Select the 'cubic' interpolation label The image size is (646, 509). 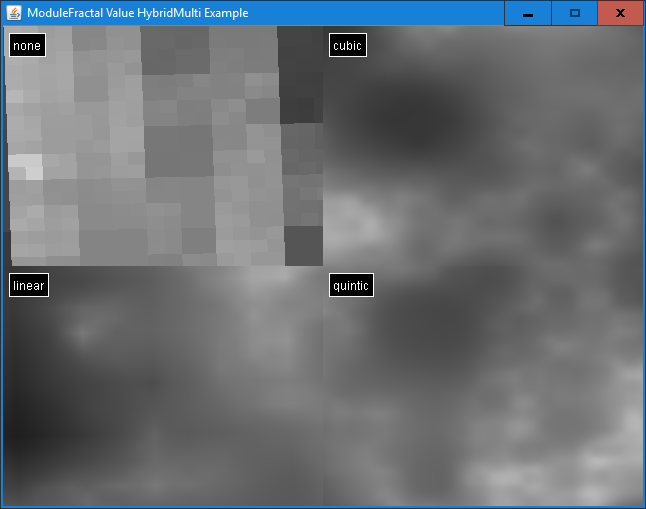coord(347,45)
